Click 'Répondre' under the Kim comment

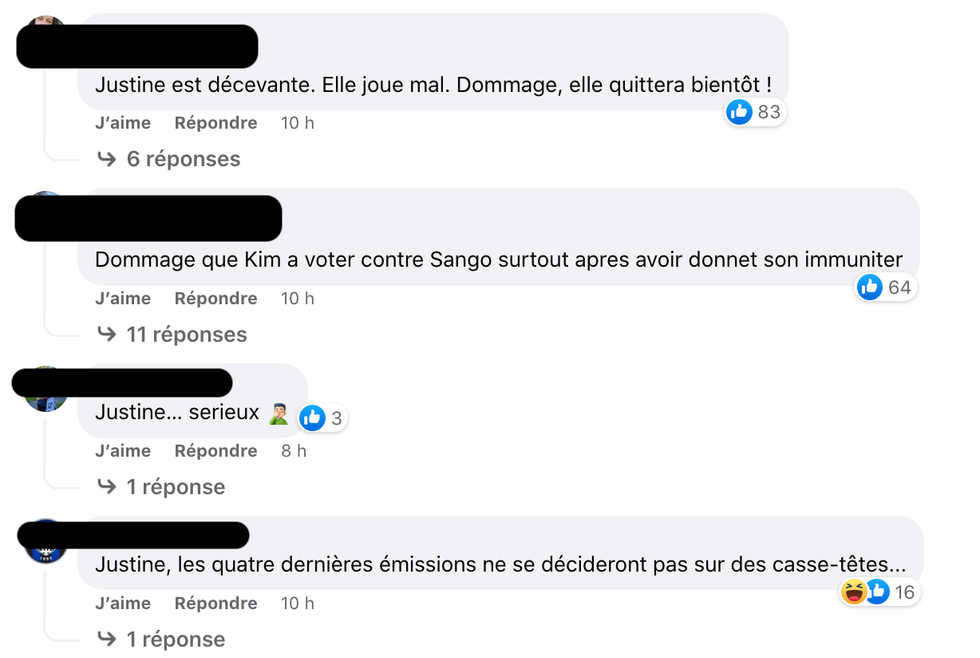216,297
